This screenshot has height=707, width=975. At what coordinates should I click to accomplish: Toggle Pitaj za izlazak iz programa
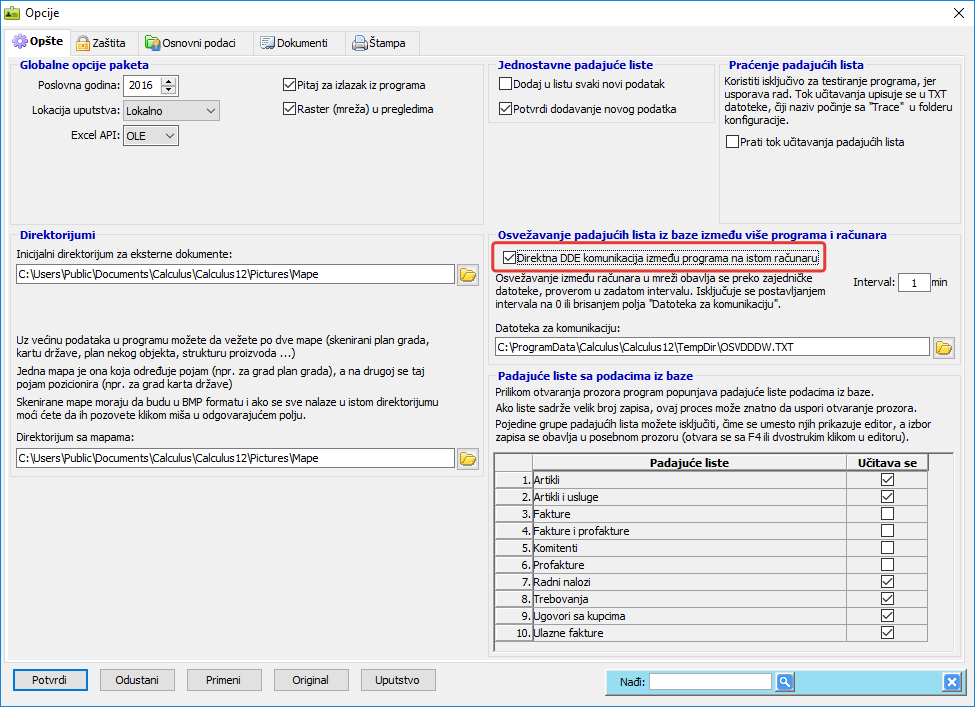click(290, 86)
